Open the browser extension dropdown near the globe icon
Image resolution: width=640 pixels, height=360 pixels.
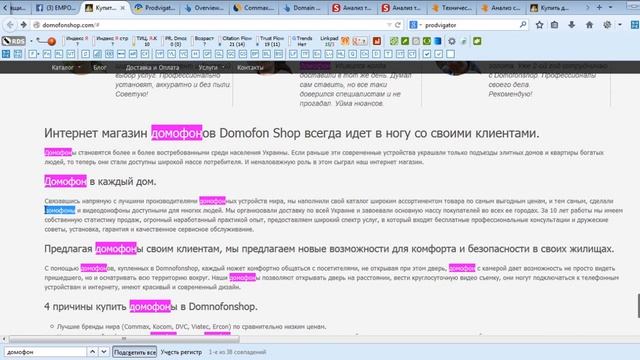[620, 25]
